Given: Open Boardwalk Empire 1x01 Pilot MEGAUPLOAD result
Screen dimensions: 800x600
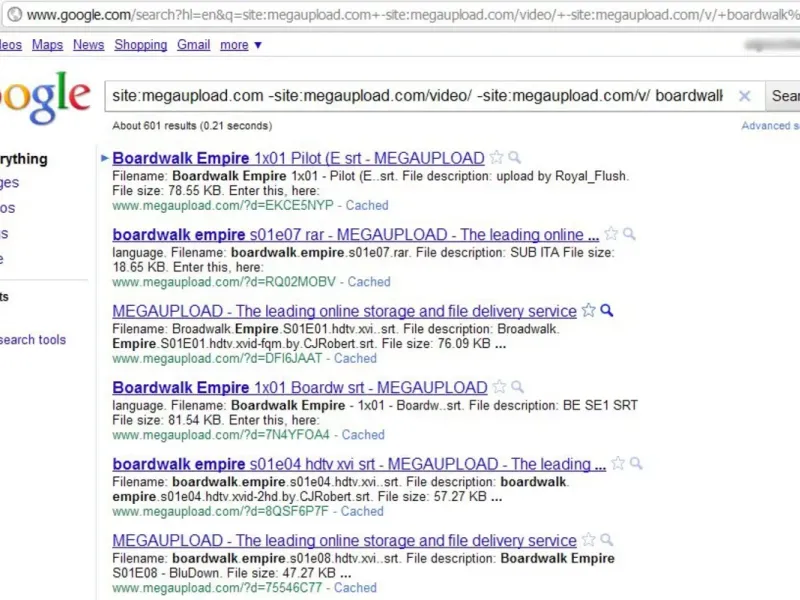Looking at the screenshot, I should point(298,158).
